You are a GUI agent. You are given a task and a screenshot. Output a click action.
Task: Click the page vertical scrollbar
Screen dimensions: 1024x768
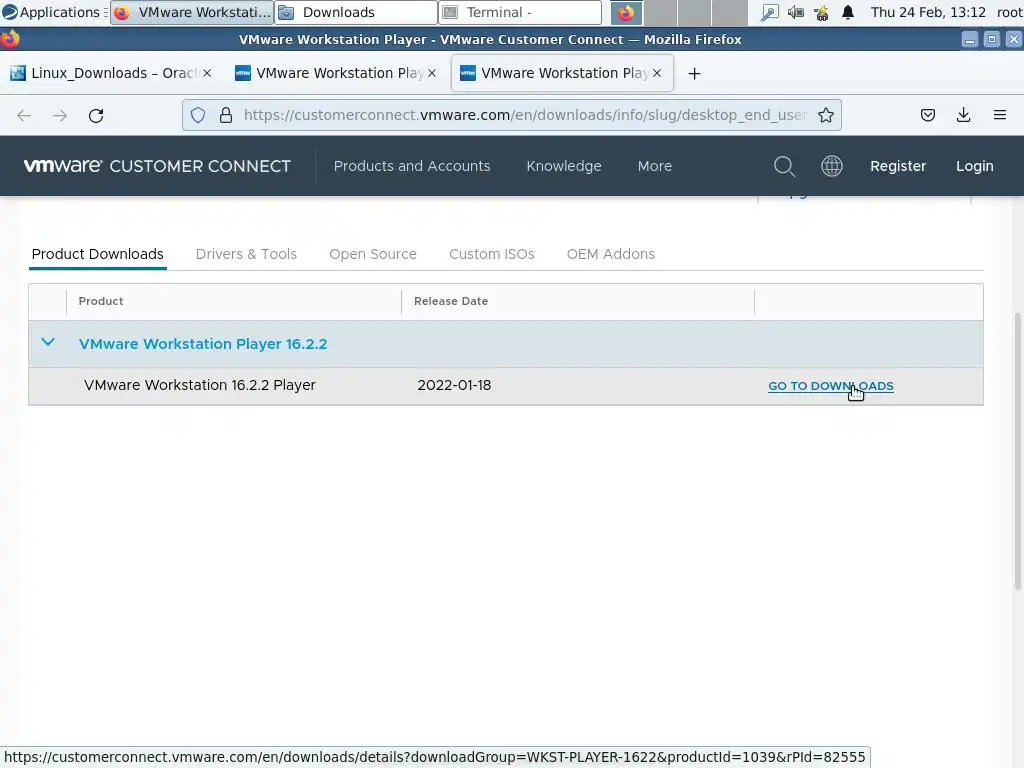[x=1018, y=451]
